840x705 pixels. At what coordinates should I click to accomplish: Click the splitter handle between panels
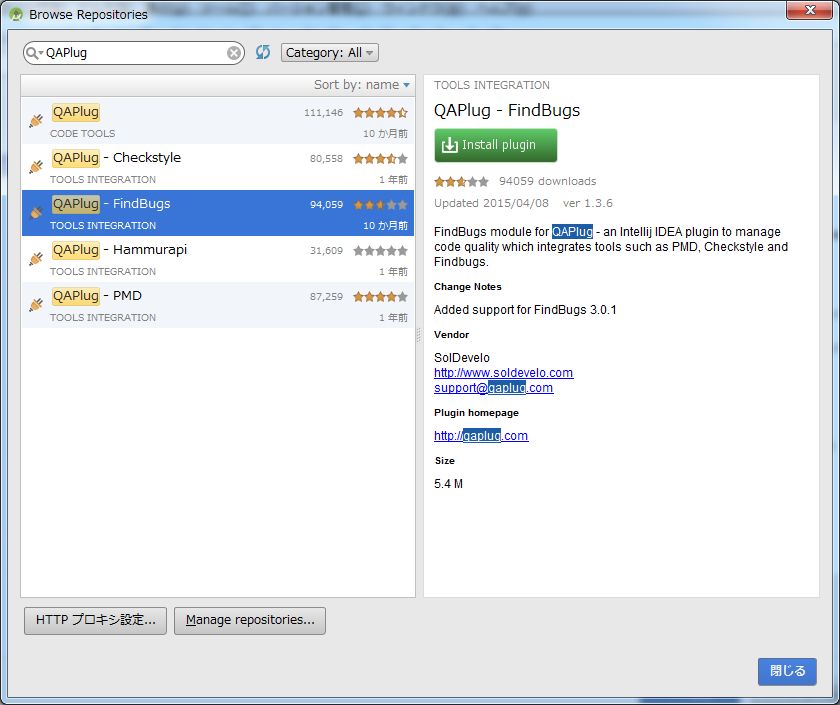coord(419,335)
